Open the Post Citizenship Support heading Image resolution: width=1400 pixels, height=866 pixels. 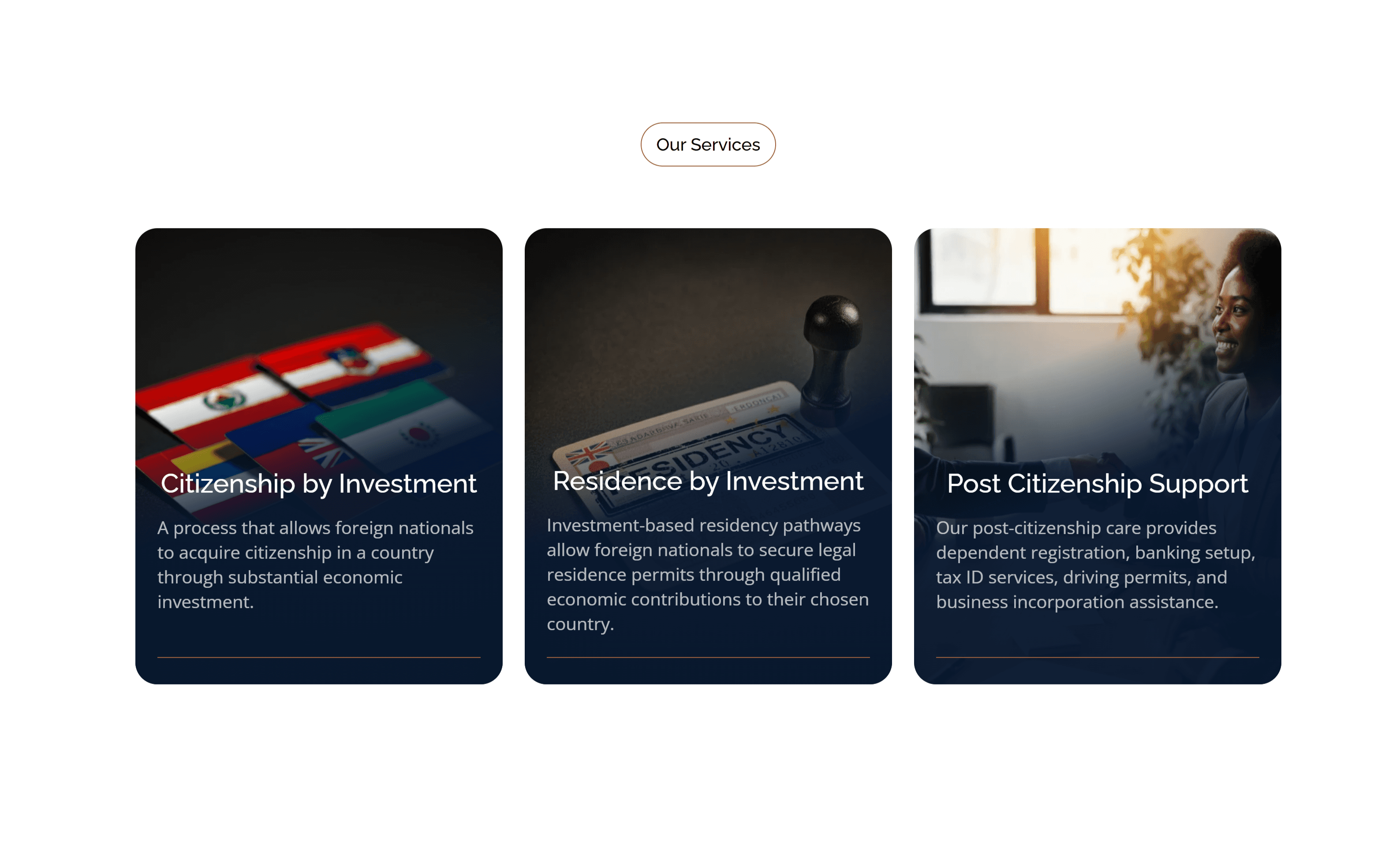pos(1097,483)
